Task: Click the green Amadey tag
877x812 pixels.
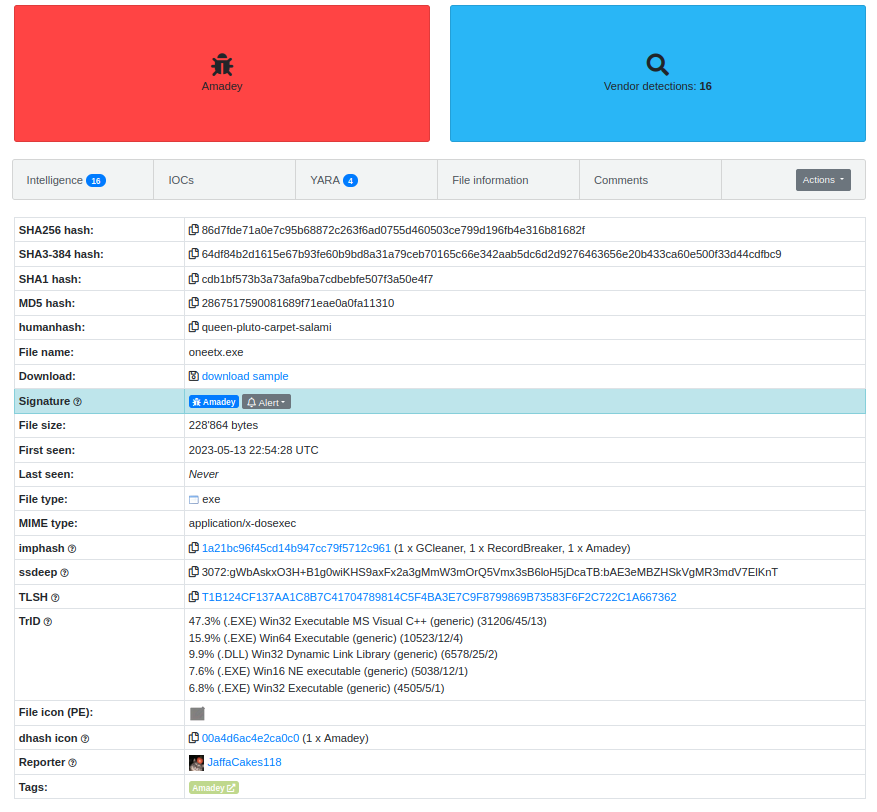Action: [x=214, y=788]
